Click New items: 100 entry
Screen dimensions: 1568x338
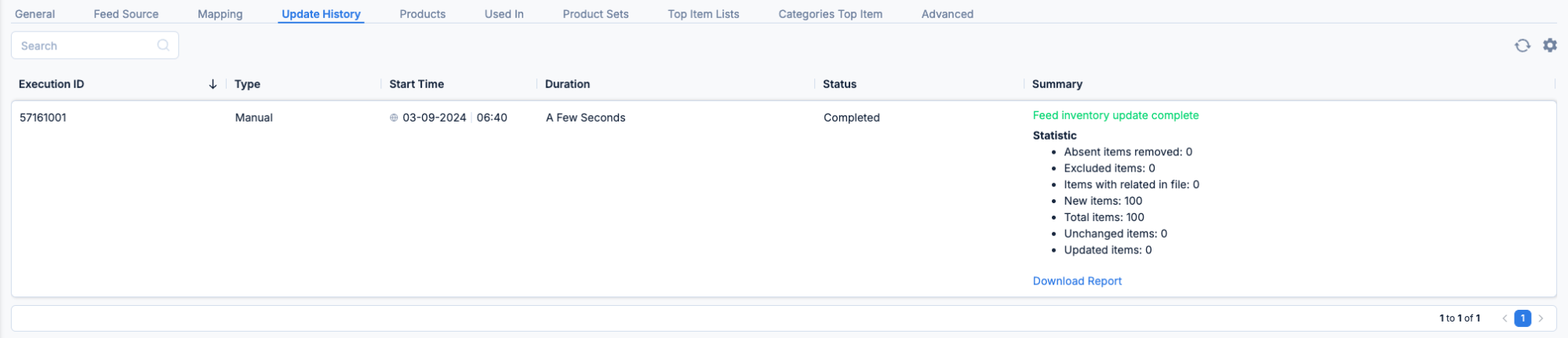tap(1103, 201)
